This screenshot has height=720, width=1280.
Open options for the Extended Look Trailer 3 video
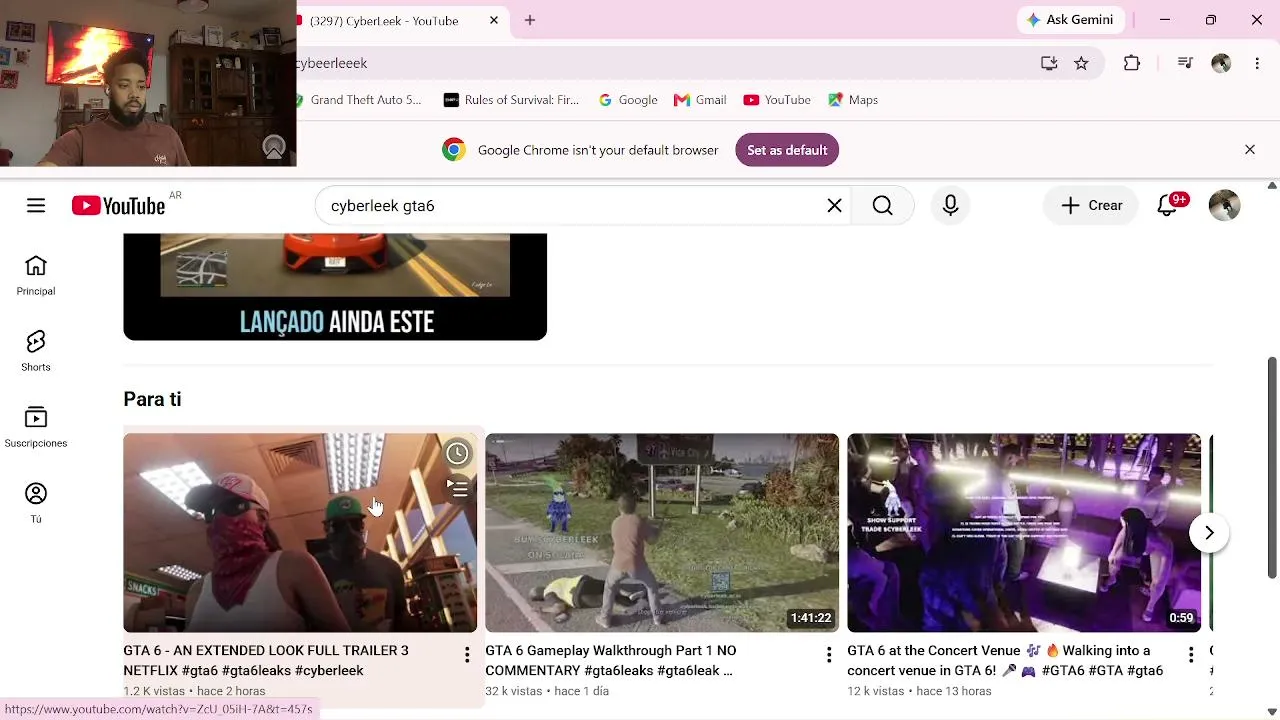pyautogui.click(x=466, y=655)
